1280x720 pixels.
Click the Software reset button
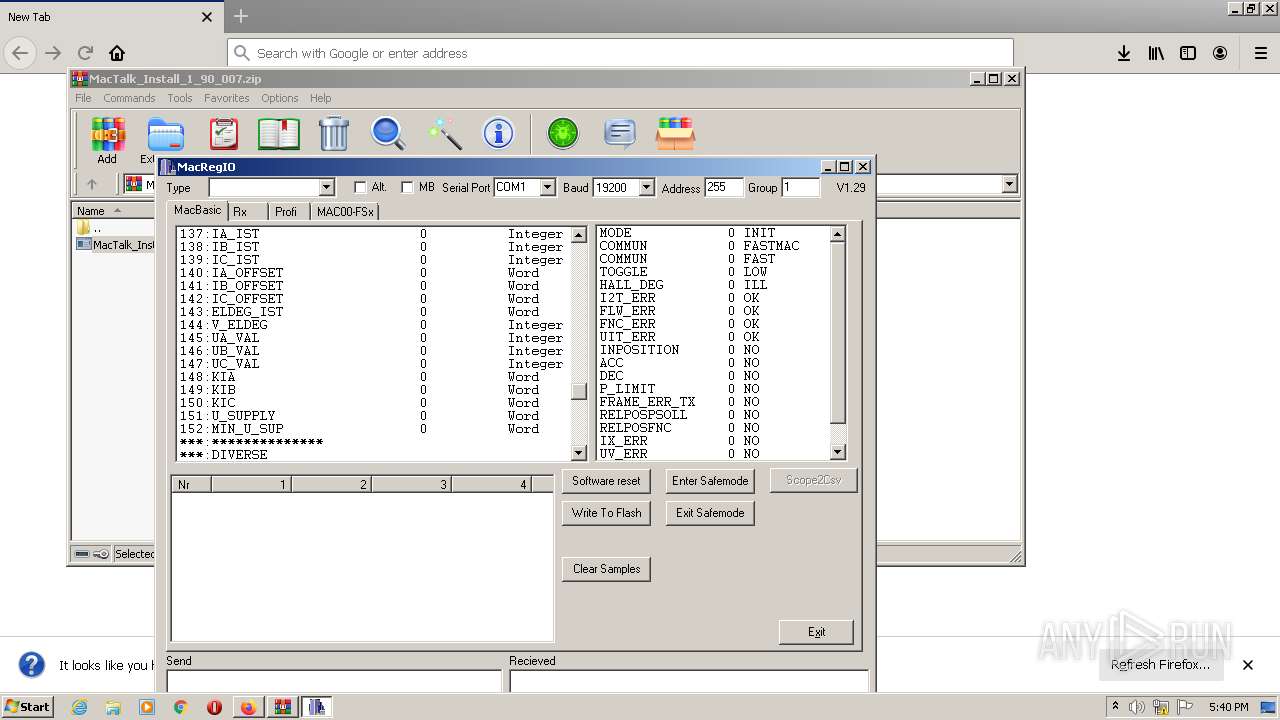pos(606,481)
